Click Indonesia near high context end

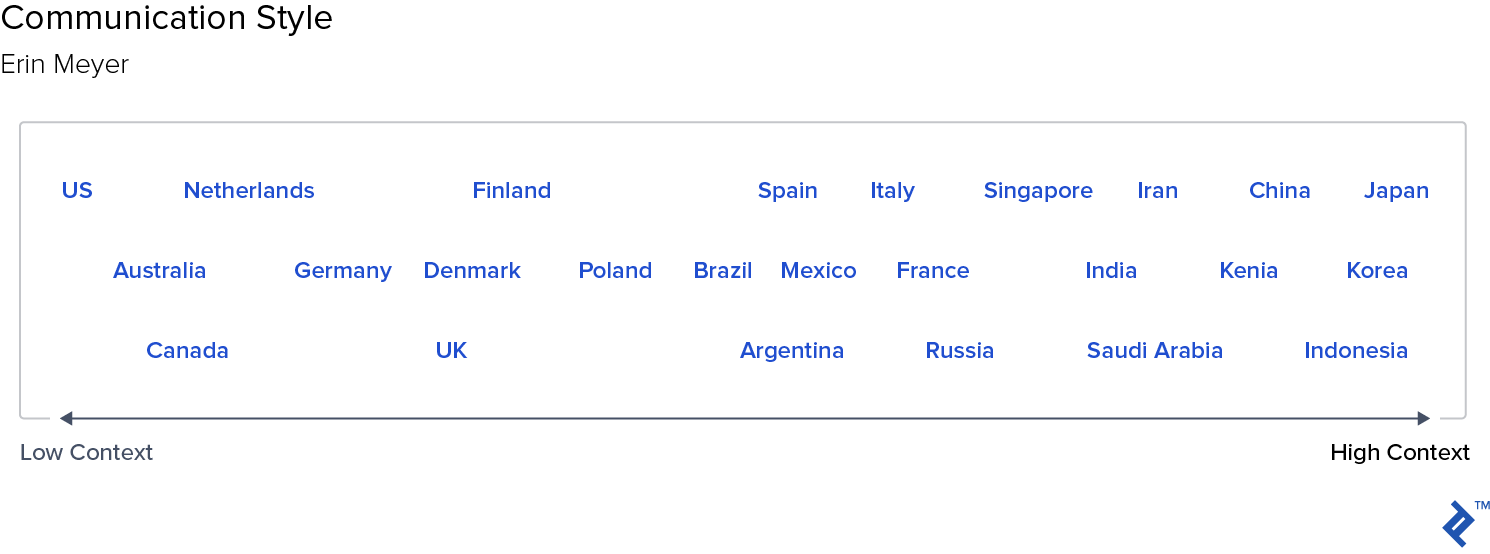(x=1356, y=350)
